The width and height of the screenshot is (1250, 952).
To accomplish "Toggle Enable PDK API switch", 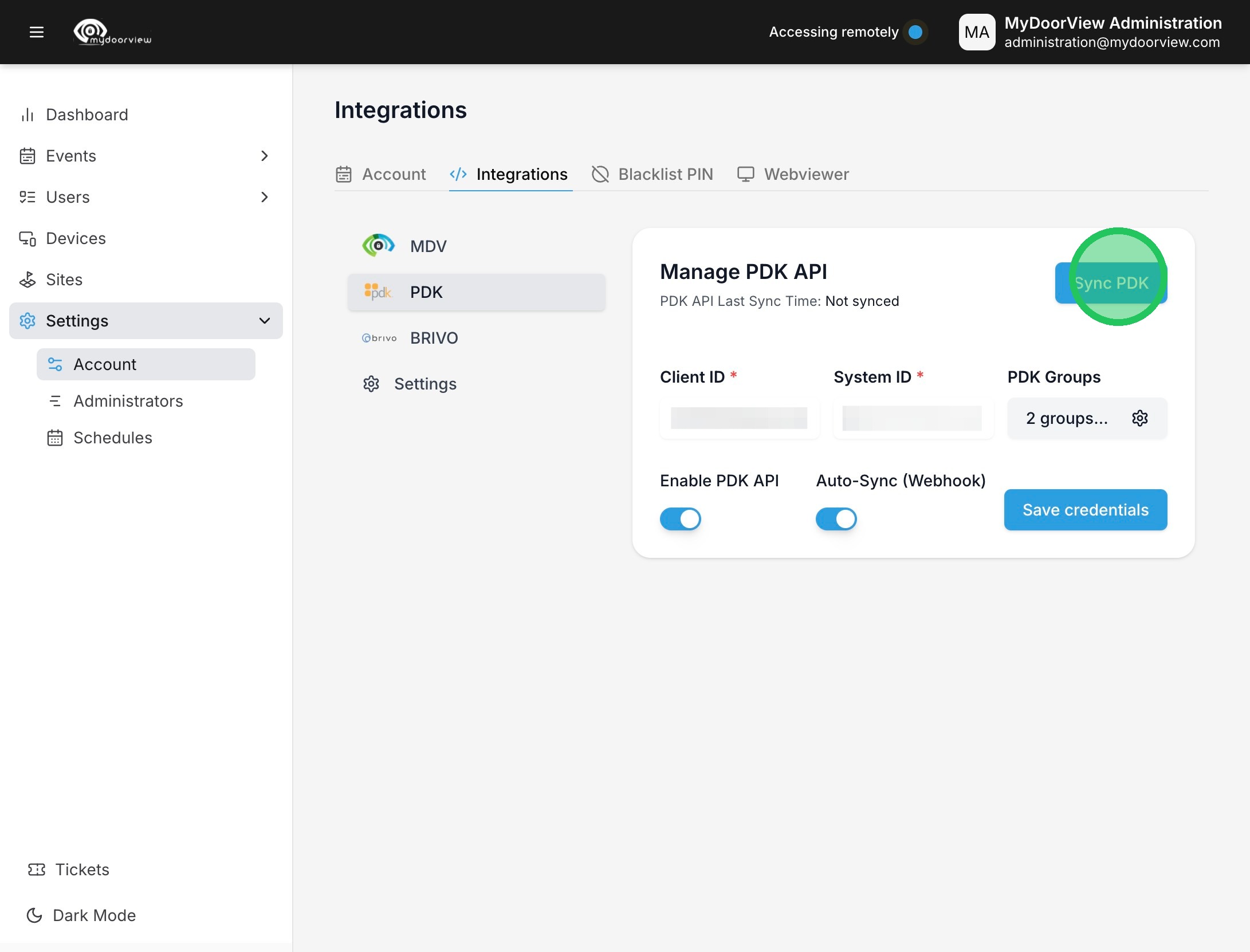I will click(x=680, y=519).
